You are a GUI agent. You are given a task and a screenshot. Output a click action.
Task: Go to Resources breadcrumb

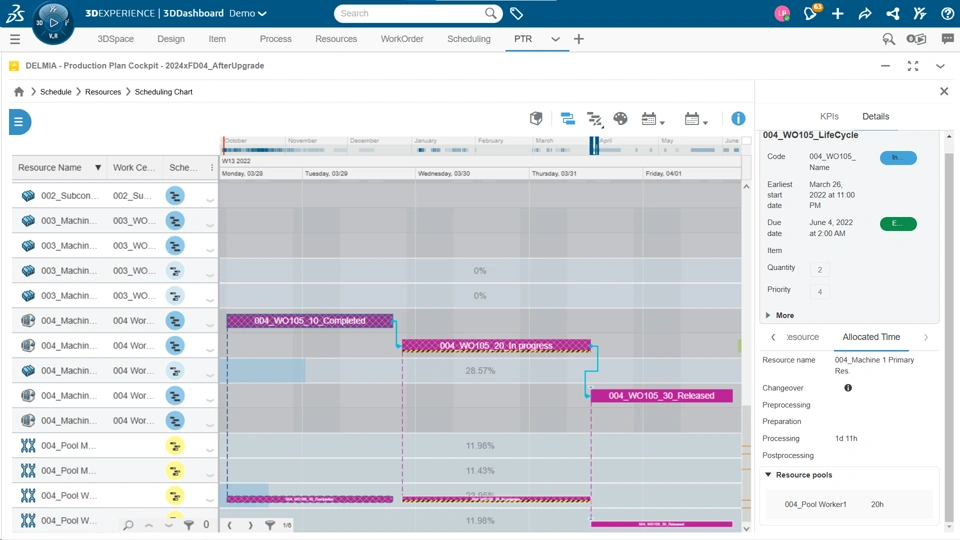[x=103, y=92]
